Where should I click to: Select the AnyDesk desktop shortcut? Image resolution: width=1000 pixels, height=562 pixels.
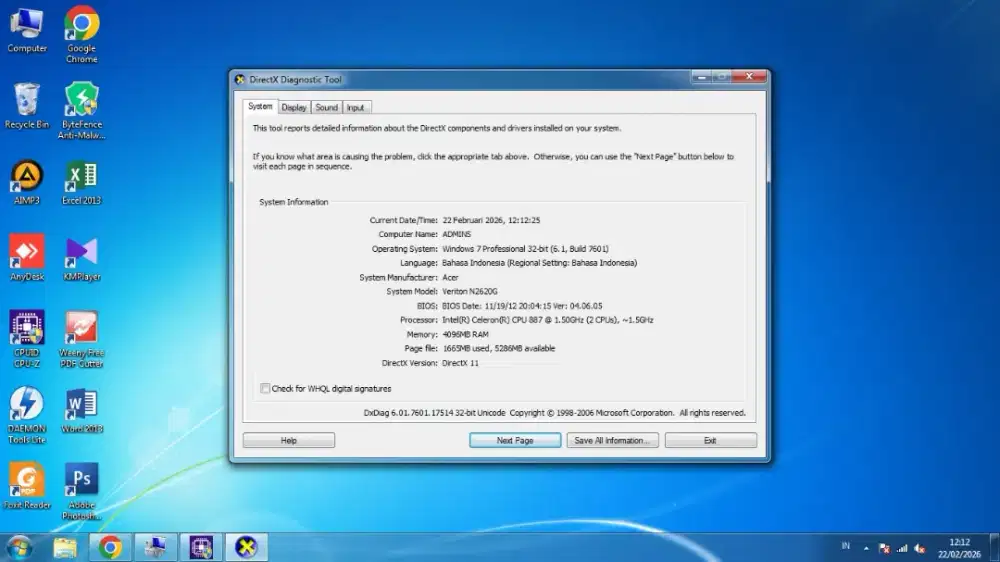(x=27, y=258)
